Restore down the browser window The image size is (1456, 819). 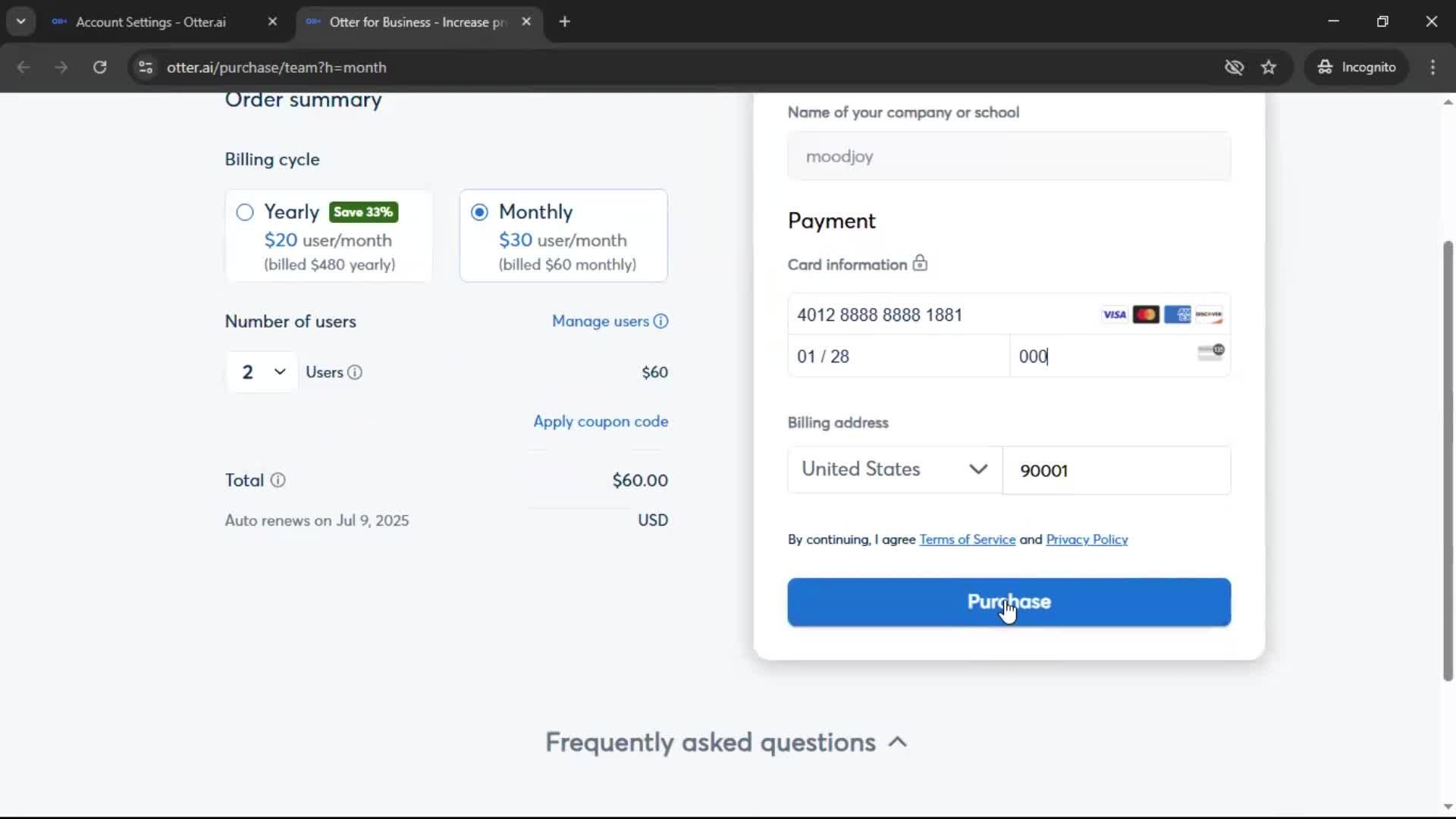1382,21
